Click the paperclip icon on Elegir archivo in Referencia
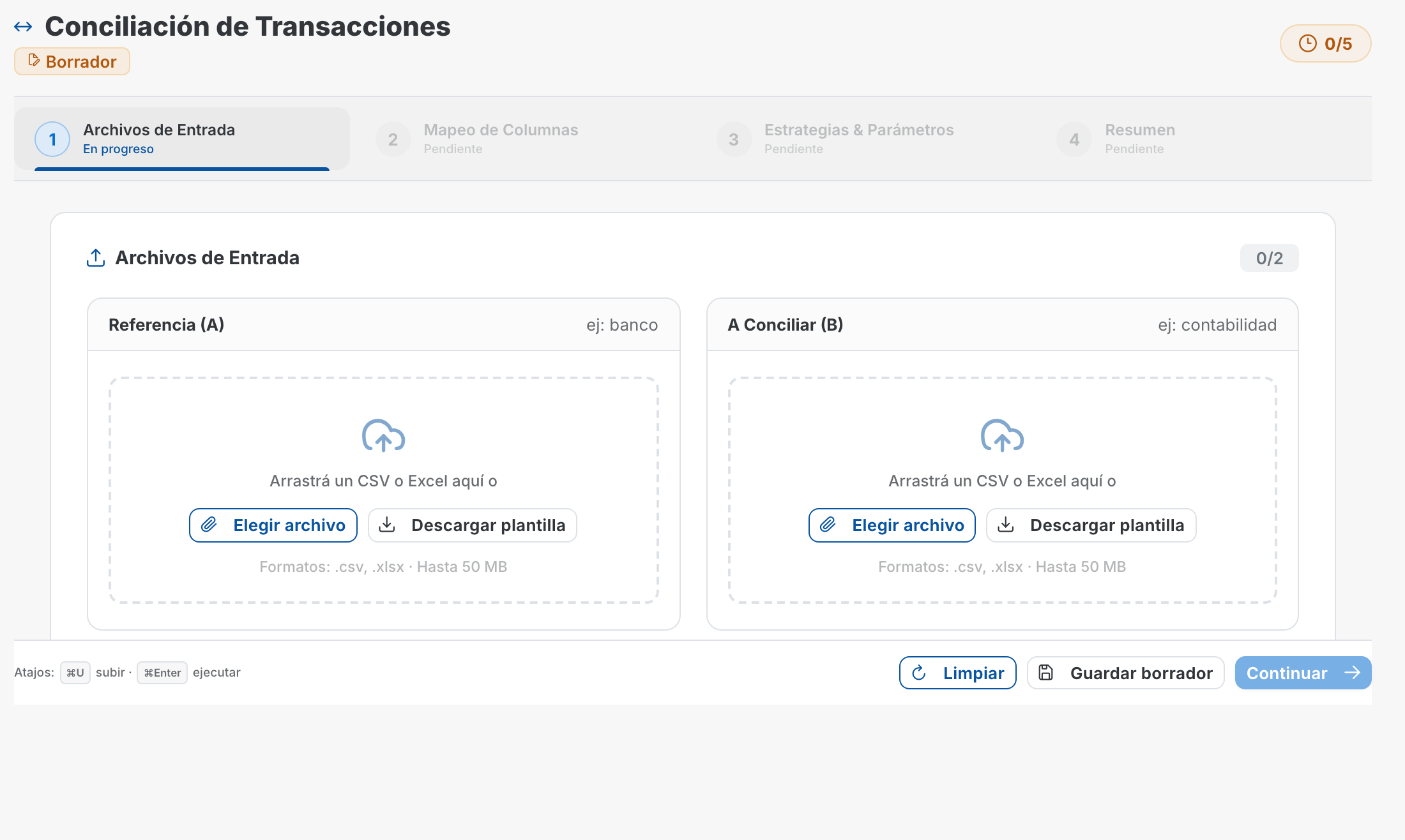The width and height of the screenshot is (1405, 840). pyautogui.click(x=208, y=525)
